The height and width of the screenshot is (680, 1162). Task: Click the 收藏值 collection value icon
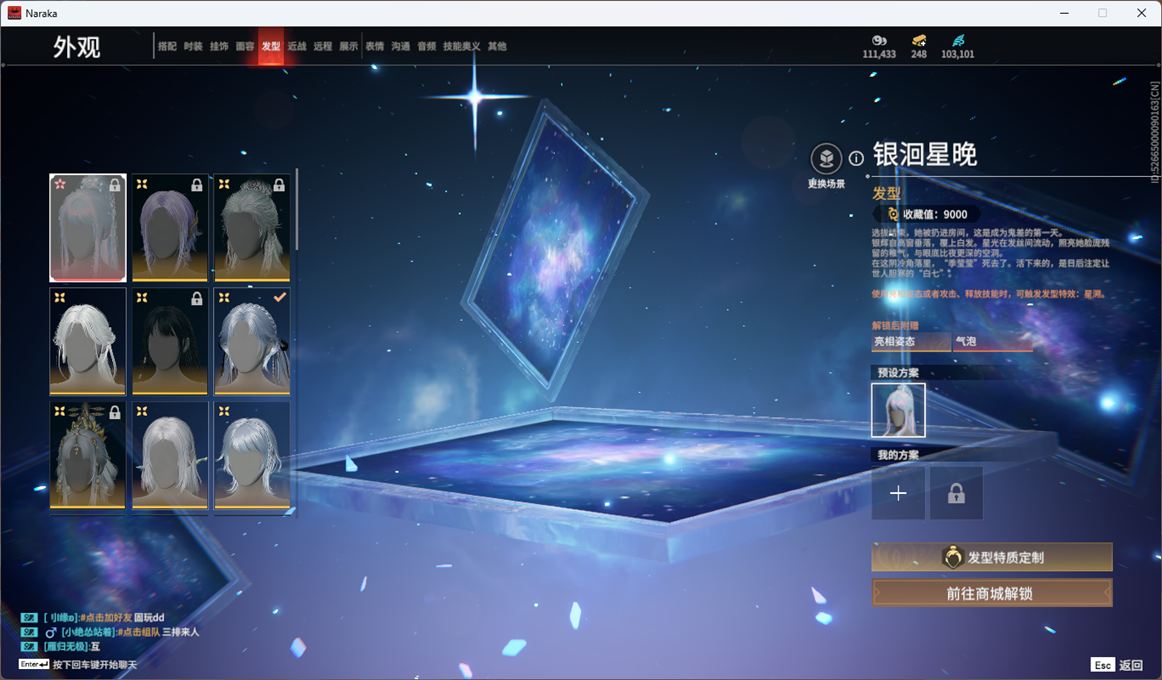(892, 214)
